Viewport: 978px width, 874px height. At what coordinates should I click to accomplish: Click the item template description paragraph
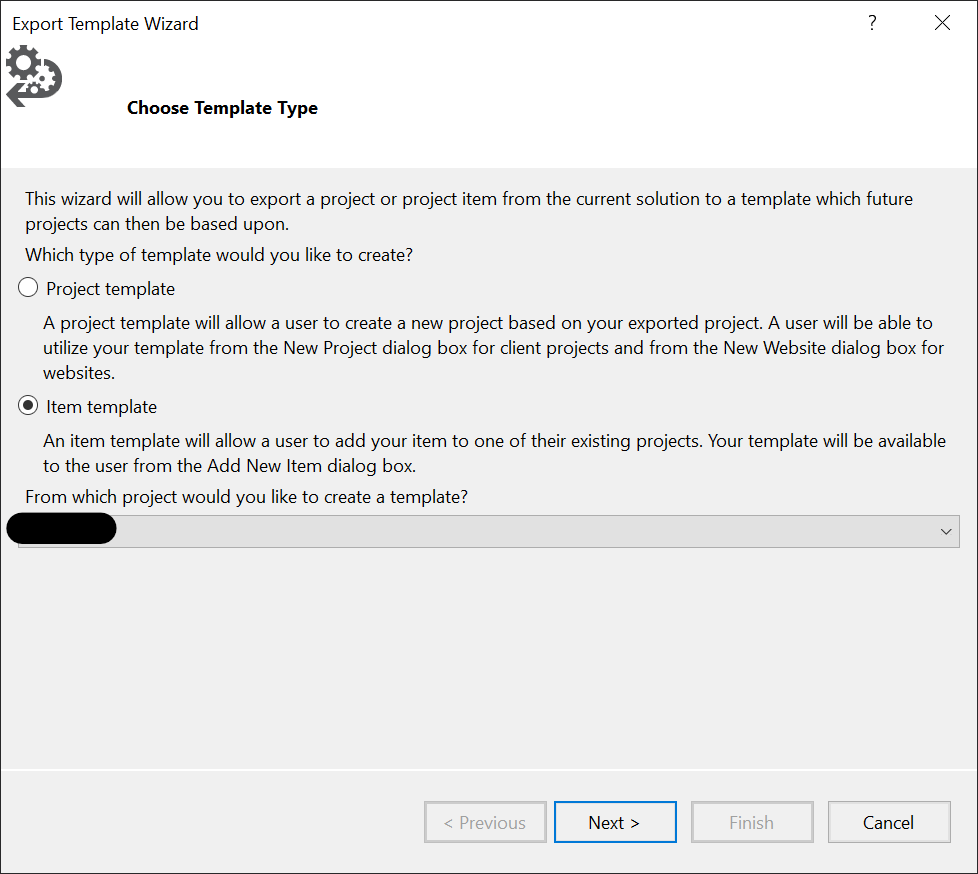coord(494,453)
